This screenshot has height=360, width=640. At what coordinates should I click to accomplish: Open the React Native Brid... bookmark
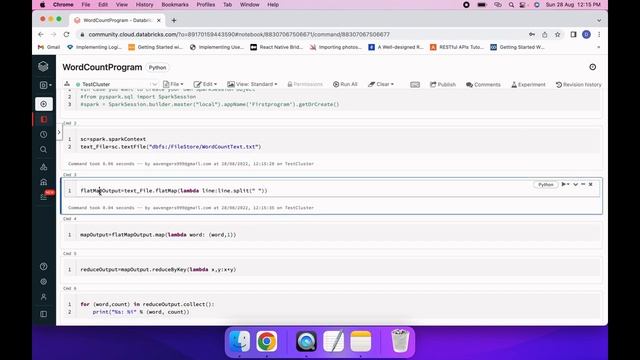point(276,47)
